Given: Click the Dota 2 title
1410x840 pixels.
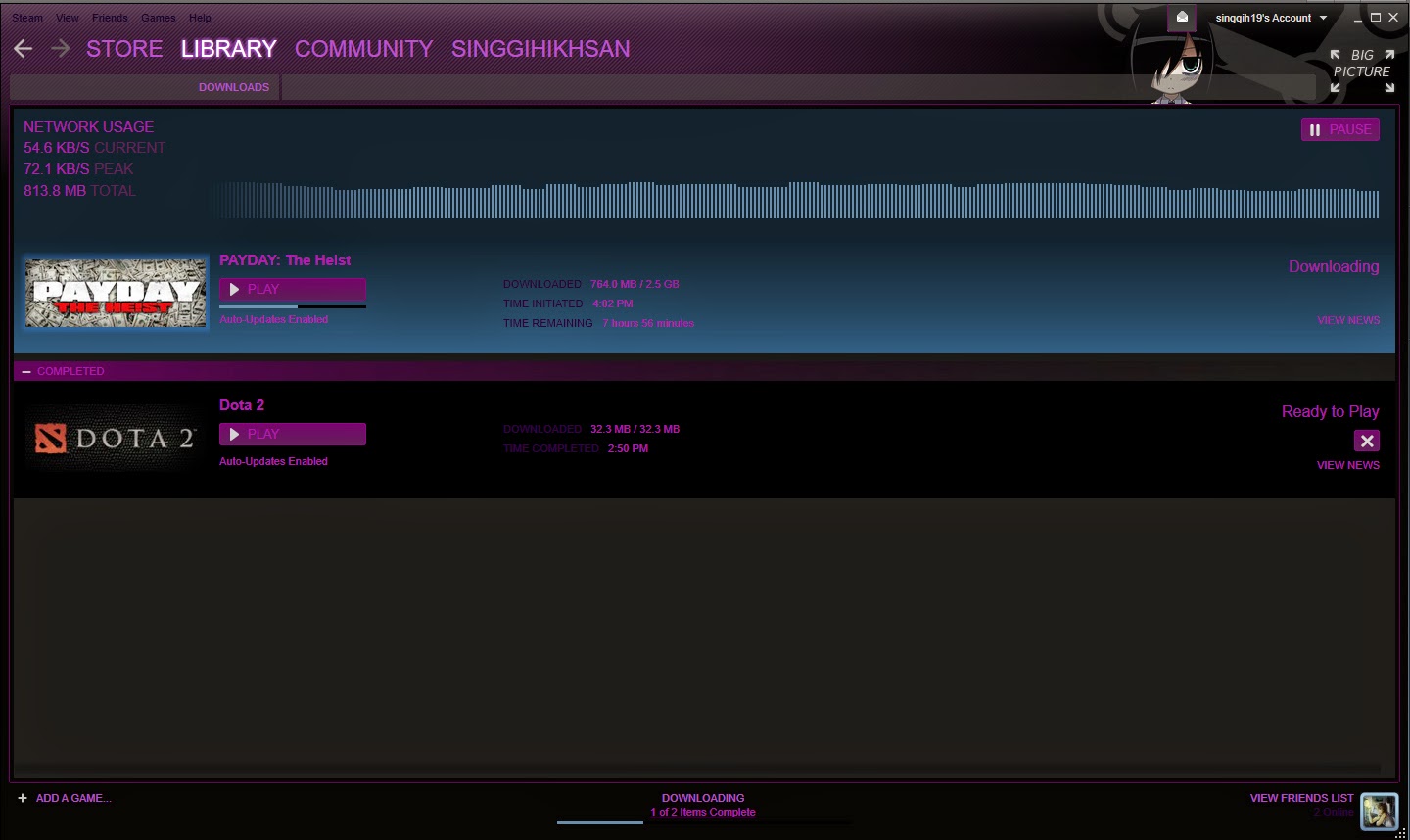Looking at the screenshot, I should [x=242, y=405].
